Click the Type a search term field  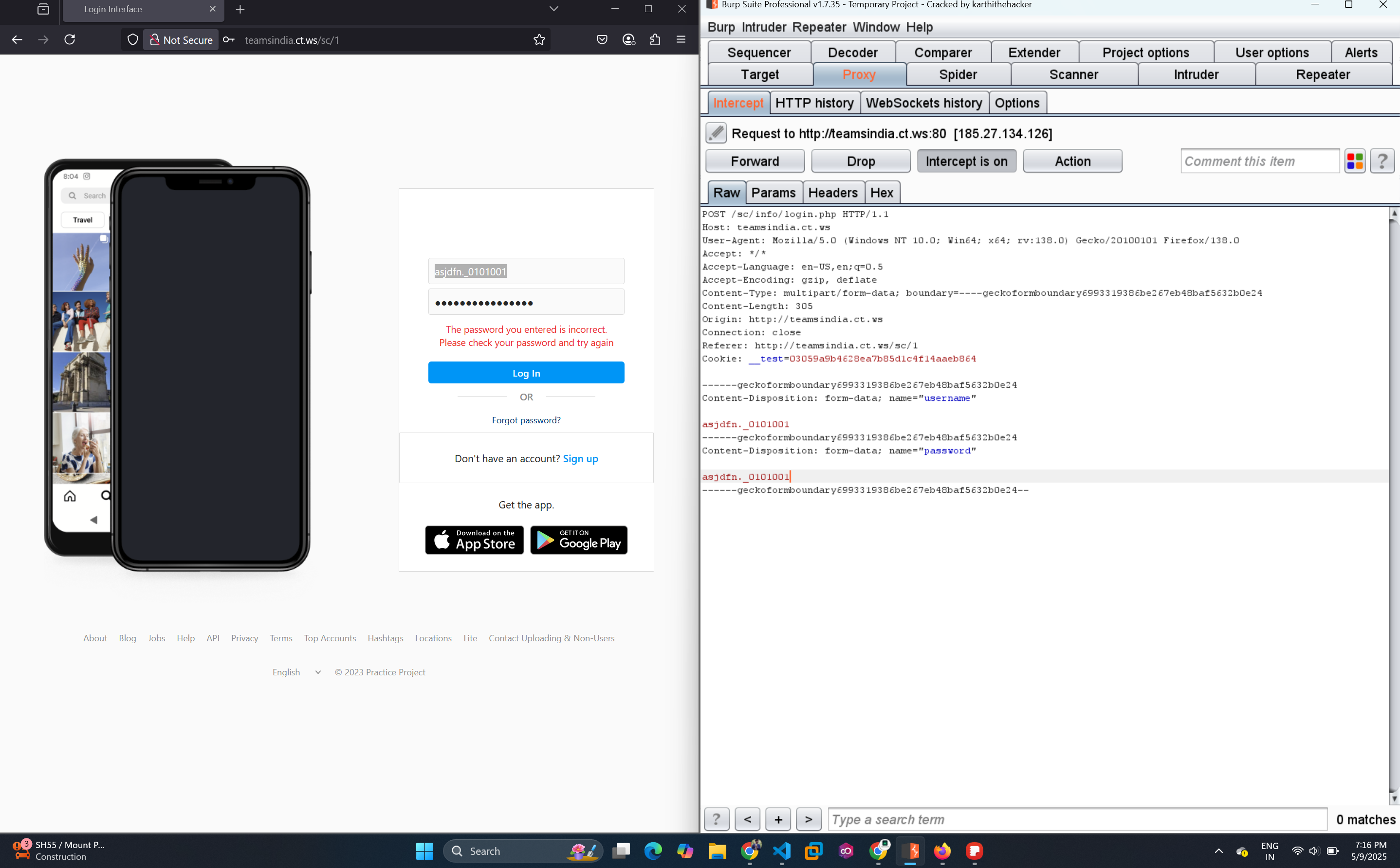tap(1077, 819)
